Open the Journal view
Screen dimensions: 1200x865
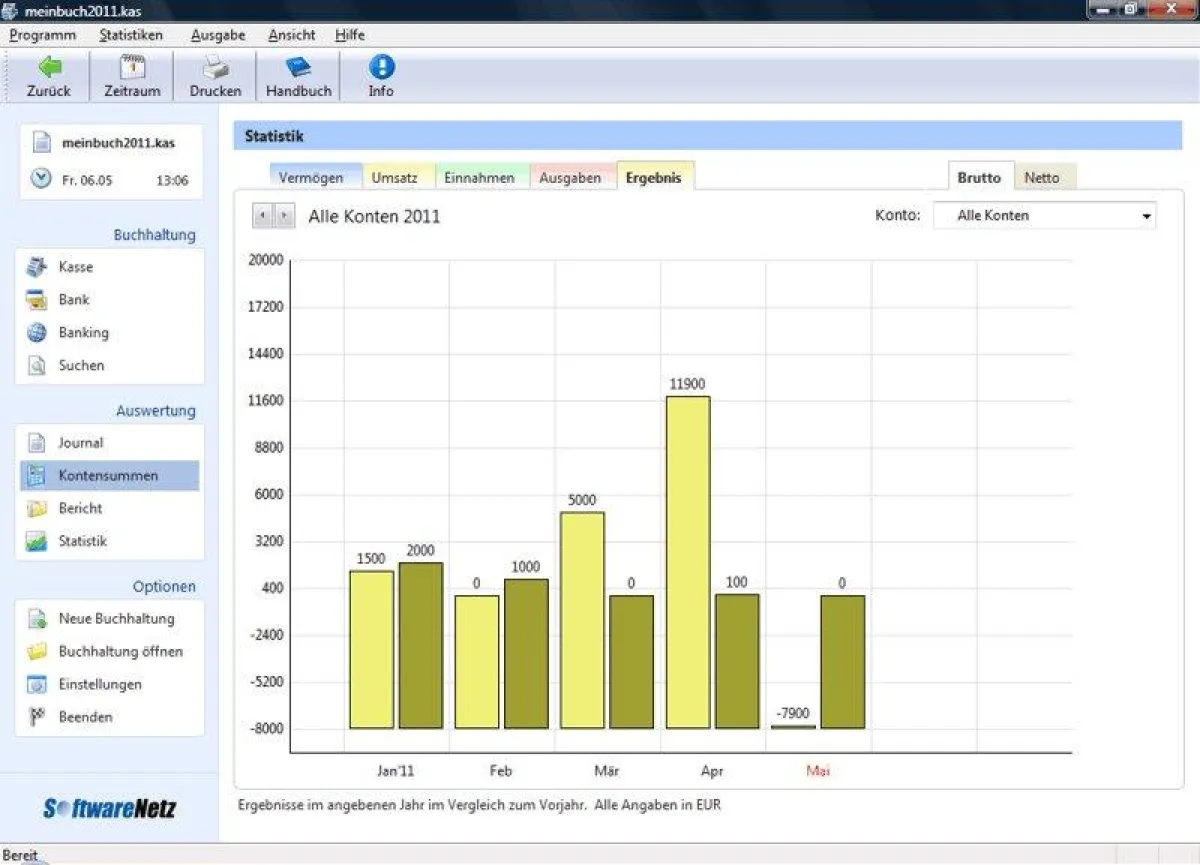tap(82, 442)
